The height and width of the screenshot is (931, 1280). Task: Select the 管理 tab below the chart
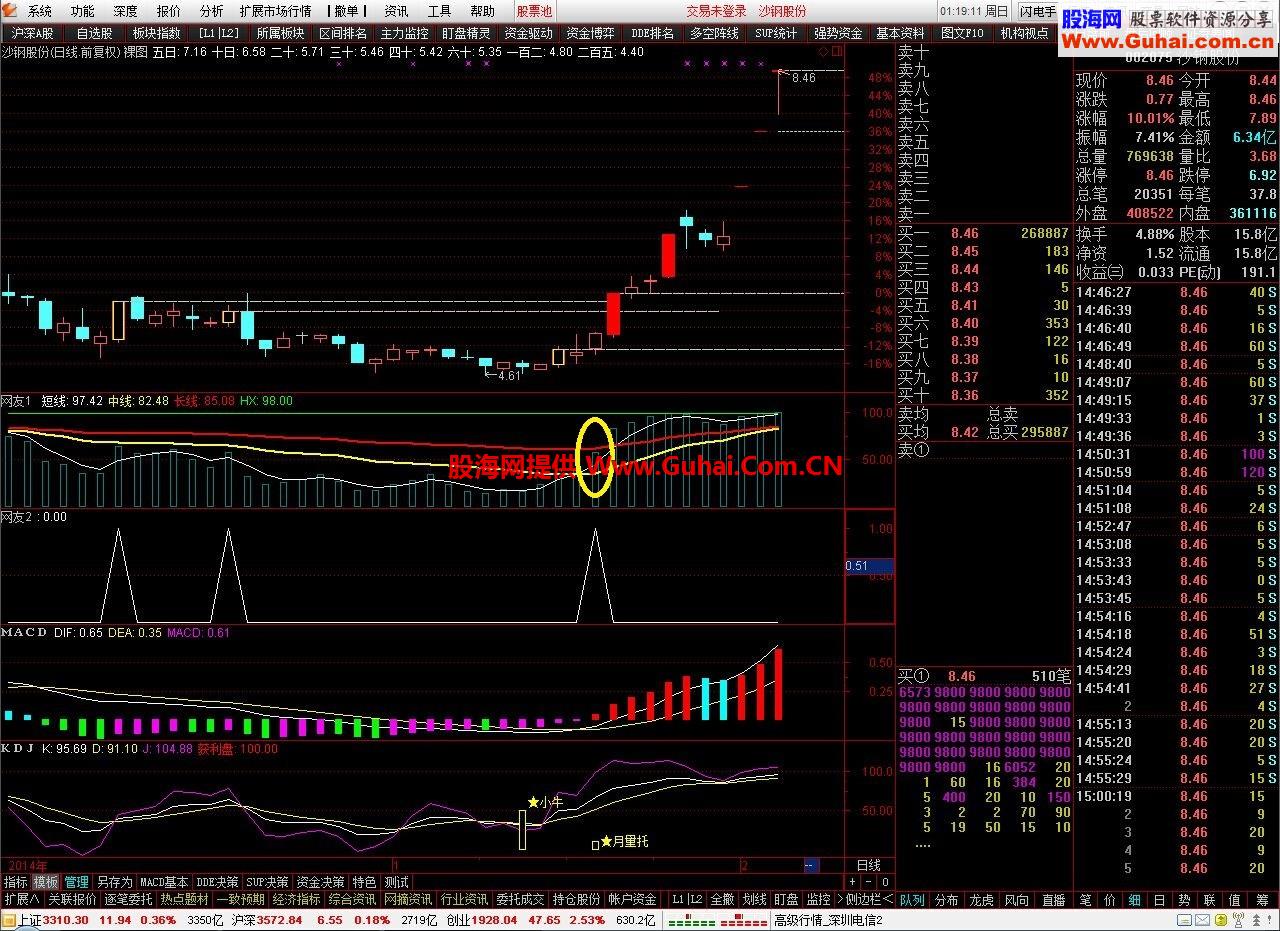pos(77,882)
